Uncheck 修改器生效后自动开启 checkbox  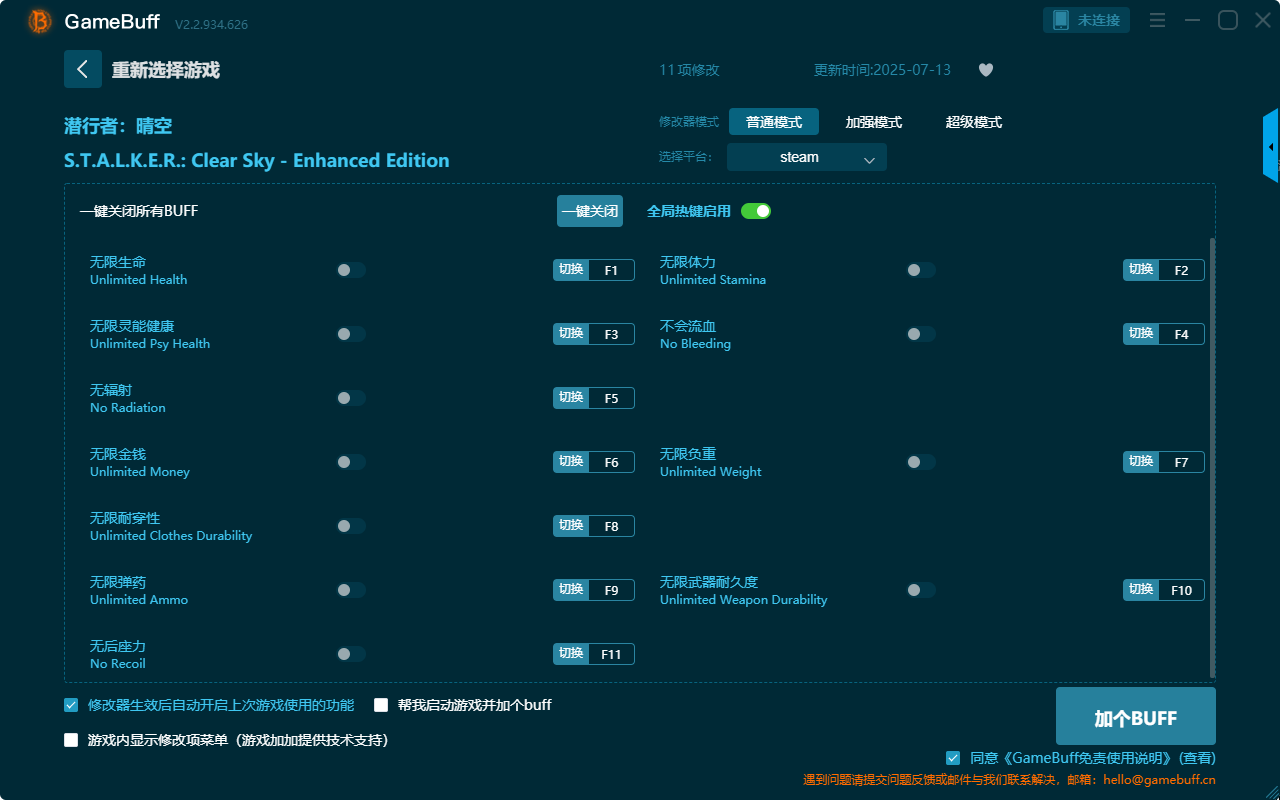point(71,705)
